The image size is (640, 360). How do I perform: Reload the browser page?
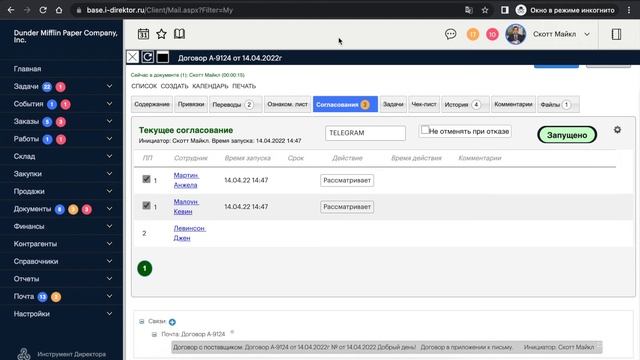coord(43,10)
